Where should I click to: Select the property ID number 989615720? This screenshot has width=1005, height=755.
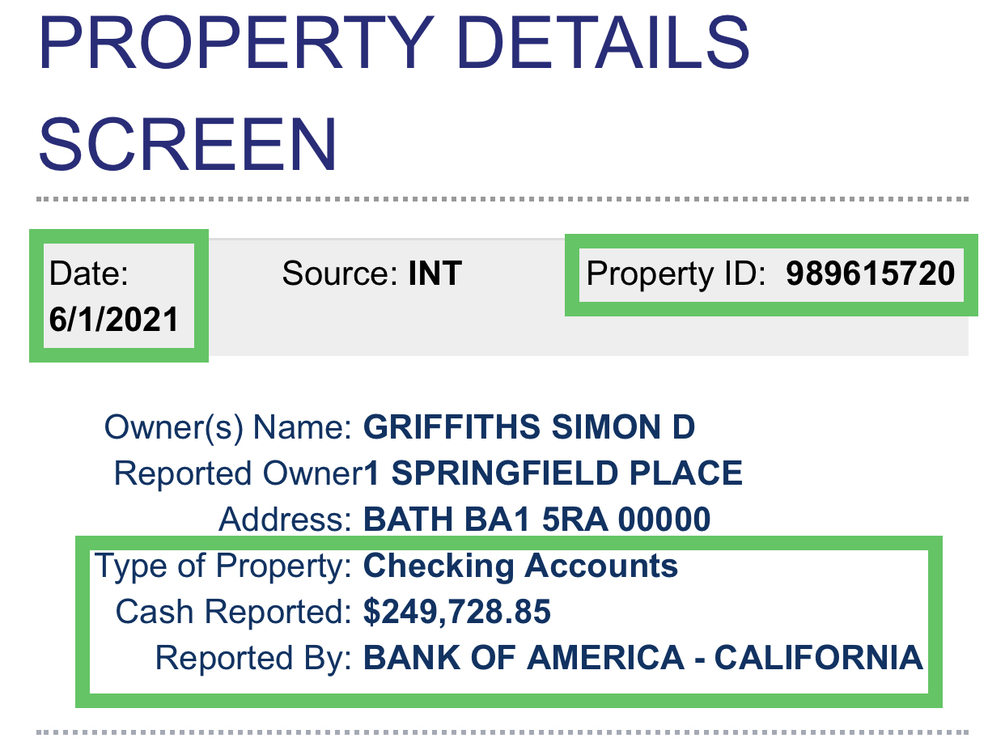[x=870, y=274]
